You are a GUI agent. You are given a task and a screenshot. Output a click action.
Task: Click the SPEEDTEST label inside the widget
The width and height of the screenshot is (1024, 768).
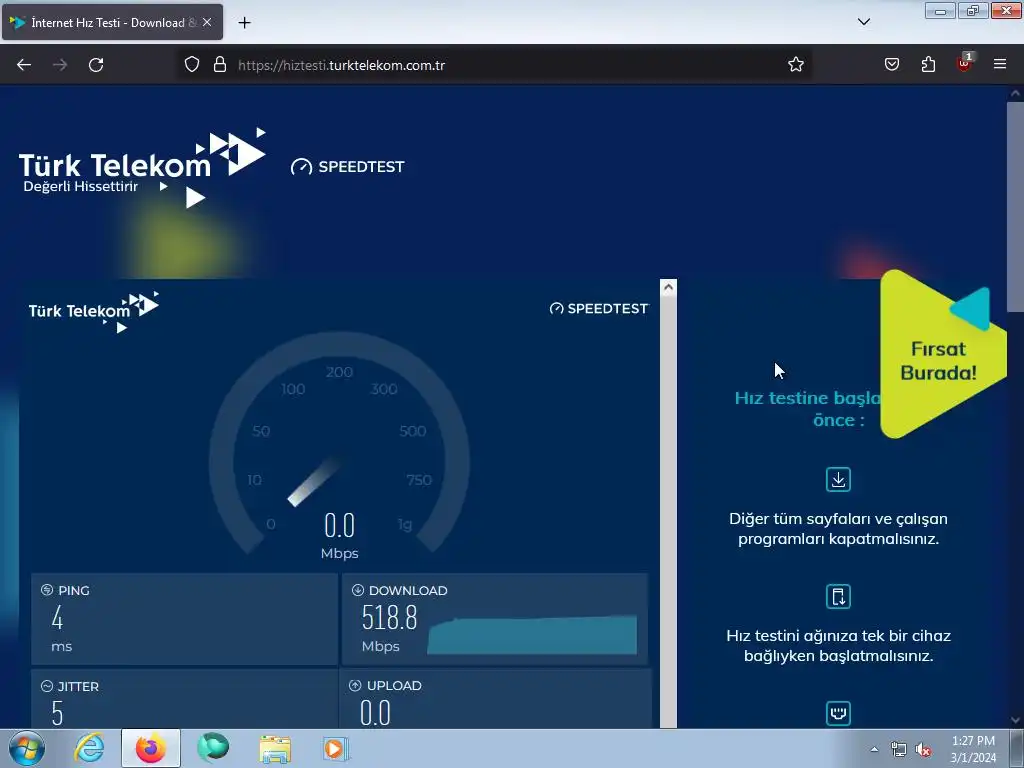click(599, 308)
